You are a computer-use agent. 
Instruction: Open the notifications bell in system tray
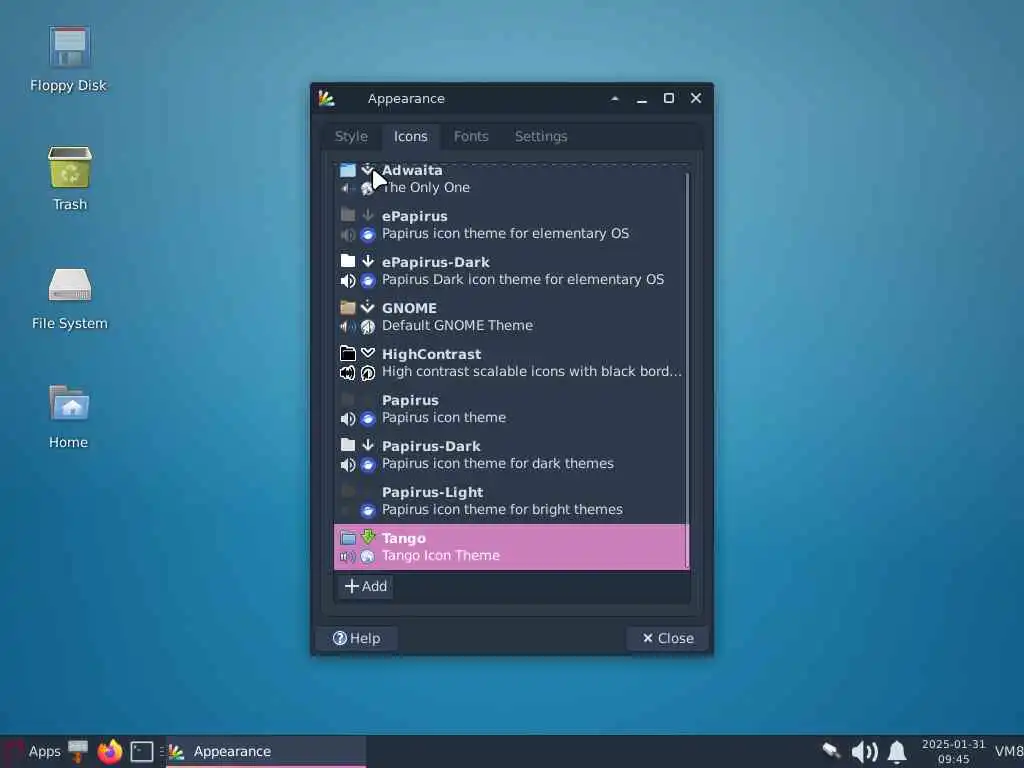coord(897,752)
